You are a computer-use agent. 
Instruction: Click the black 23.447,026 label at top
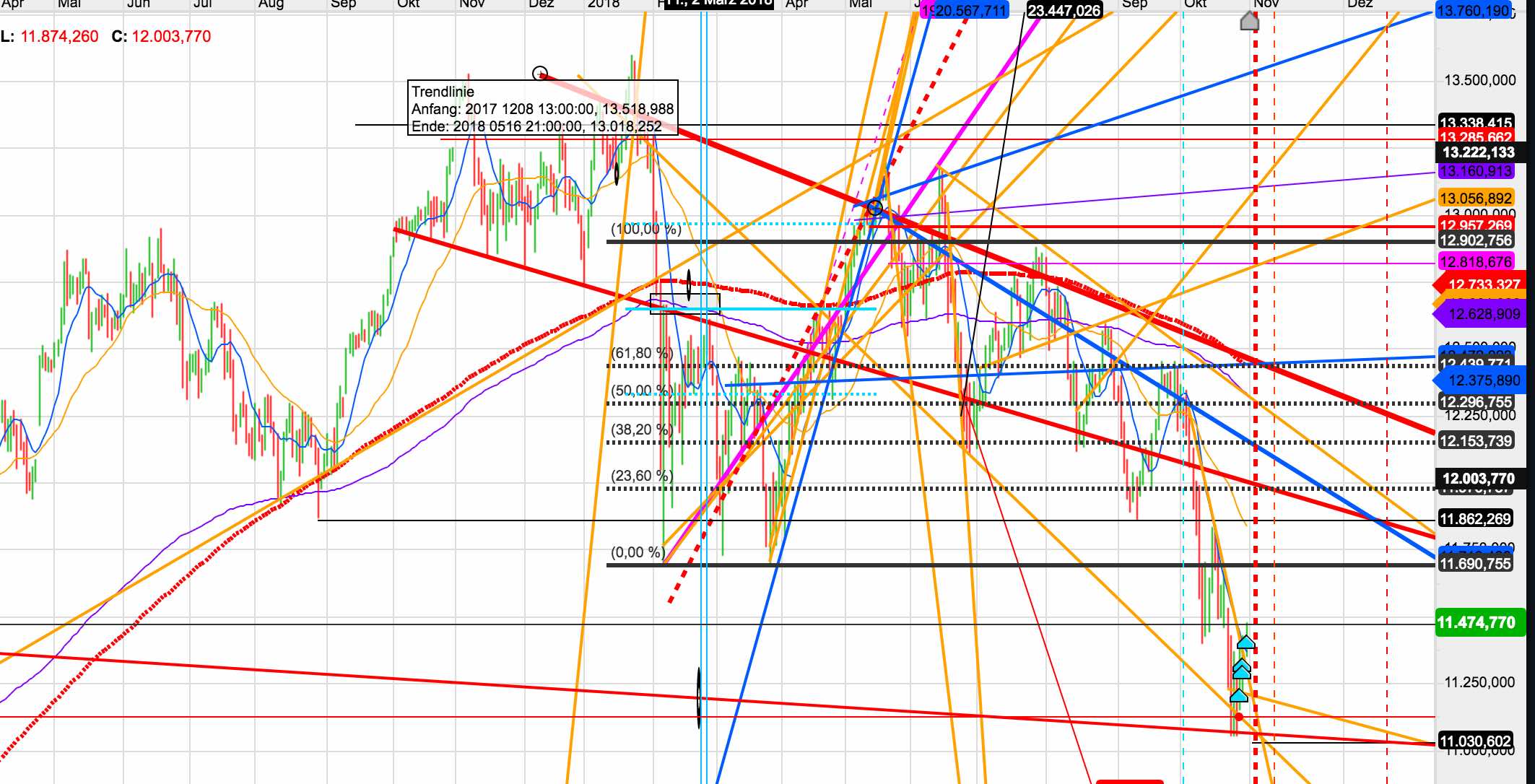[1064, 10]
